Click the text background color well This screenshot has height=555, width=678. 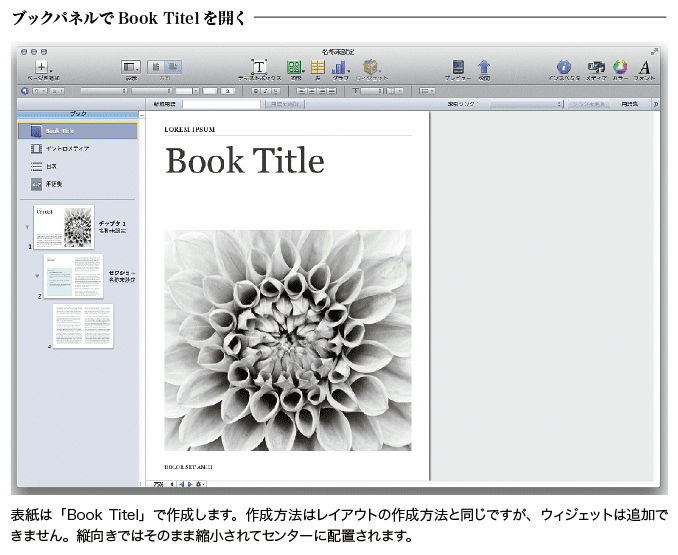coord(228,91)
